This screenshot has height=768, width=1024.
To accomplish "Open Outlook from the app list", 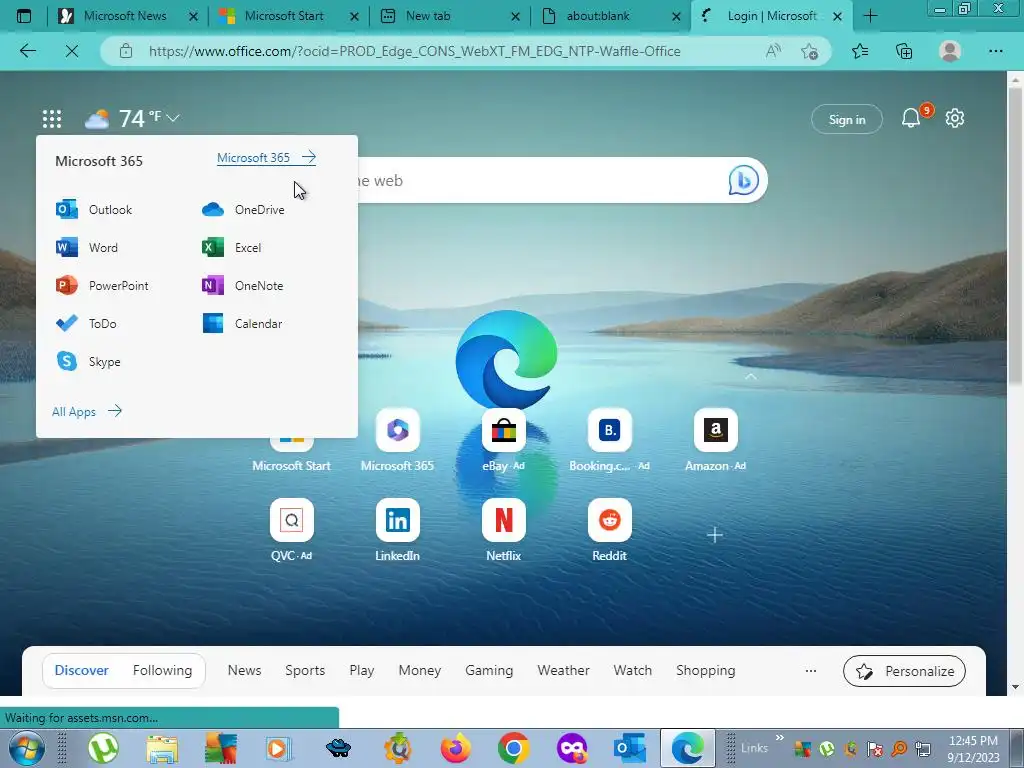I will (94, 210).
